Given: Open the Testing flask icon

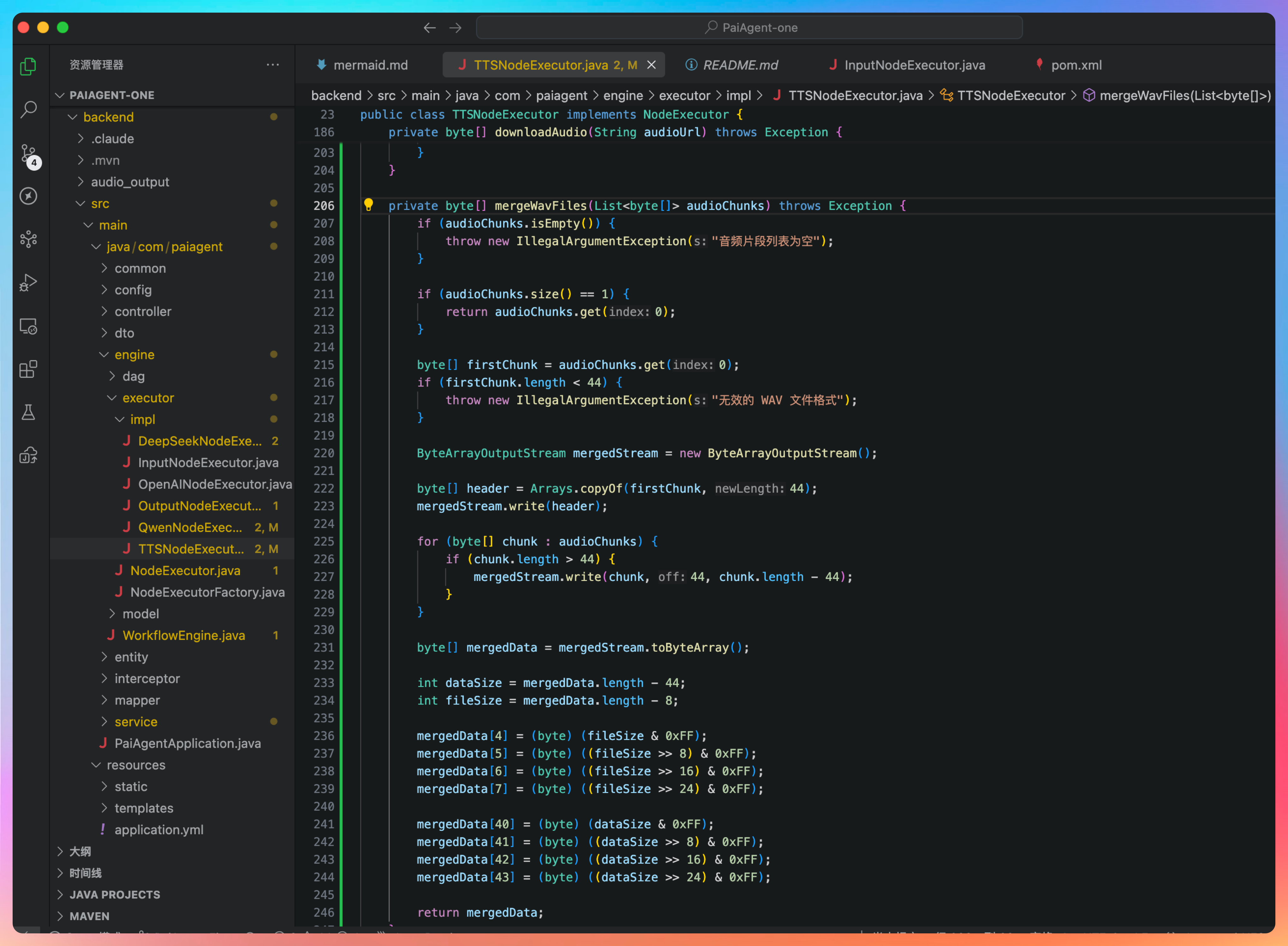Looking at the screenshot, I should 28,412.
